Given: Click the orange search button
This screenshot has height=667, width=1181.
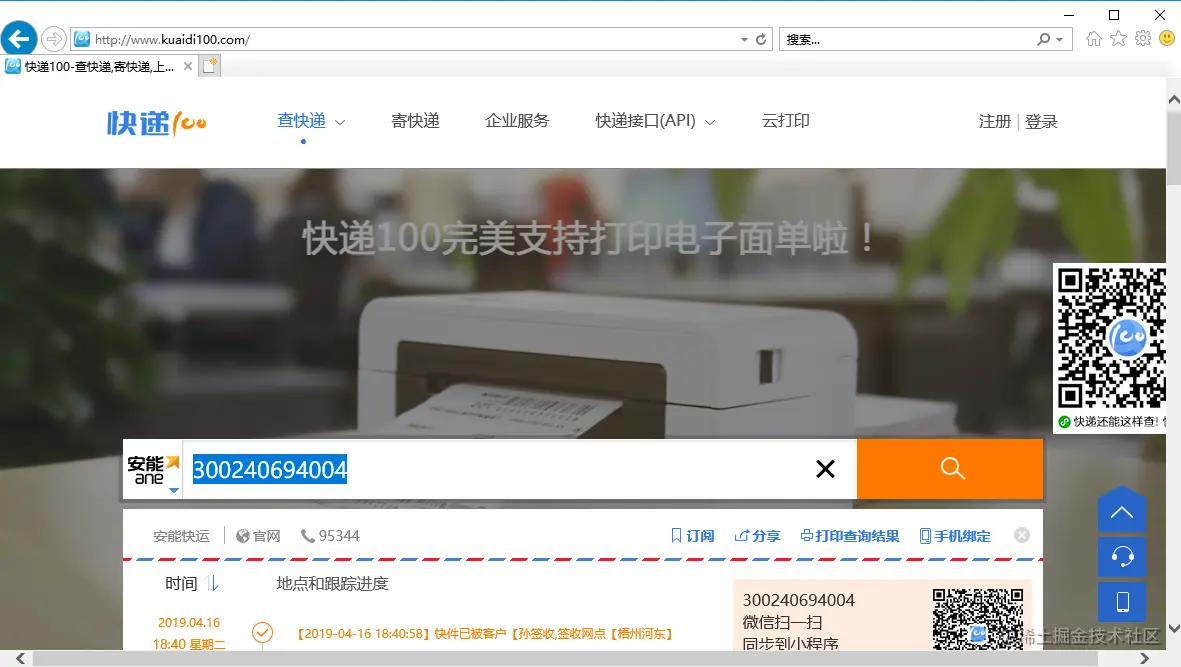Looking at the screenshot, I should [950, 469].
